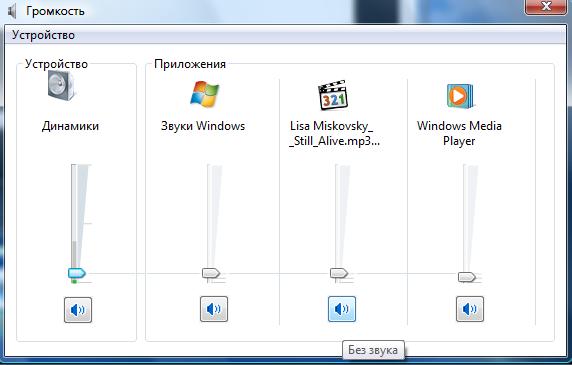Close the Громкость window
Viewport: 572px width, 365px height.
point(546,7)
